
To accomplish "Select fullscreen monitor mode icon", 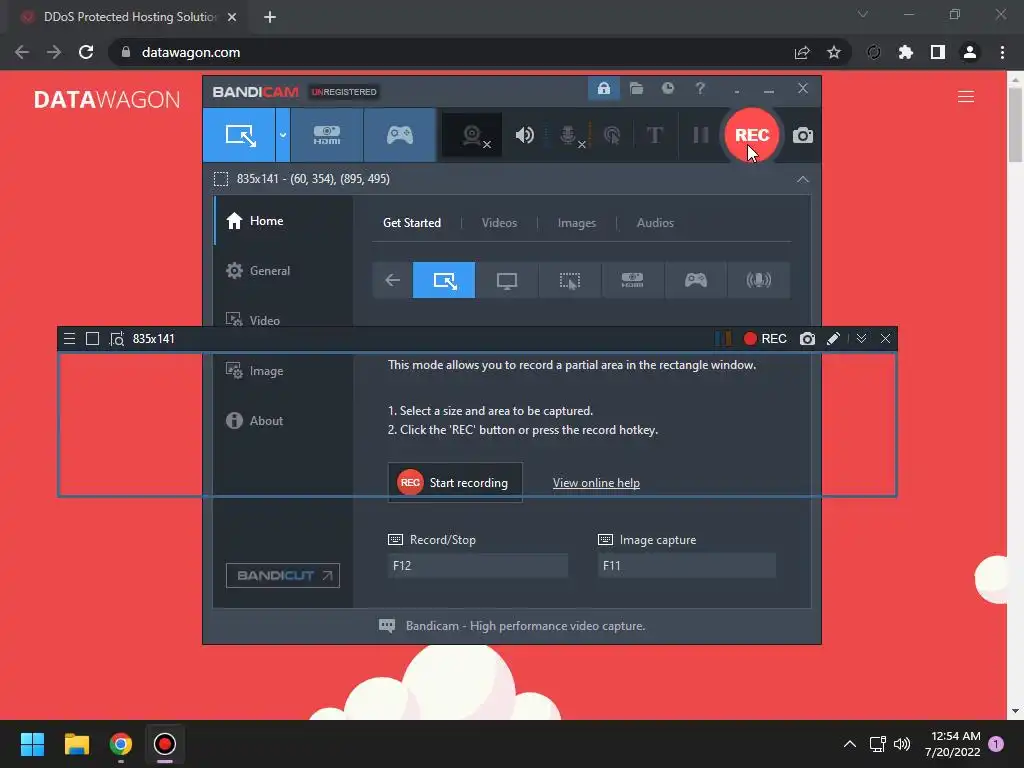I will point(507,280).
